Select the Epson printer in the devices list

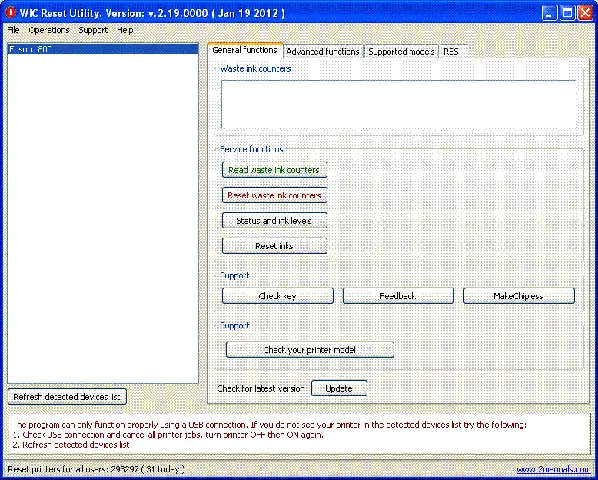click(x=103, y=49)
